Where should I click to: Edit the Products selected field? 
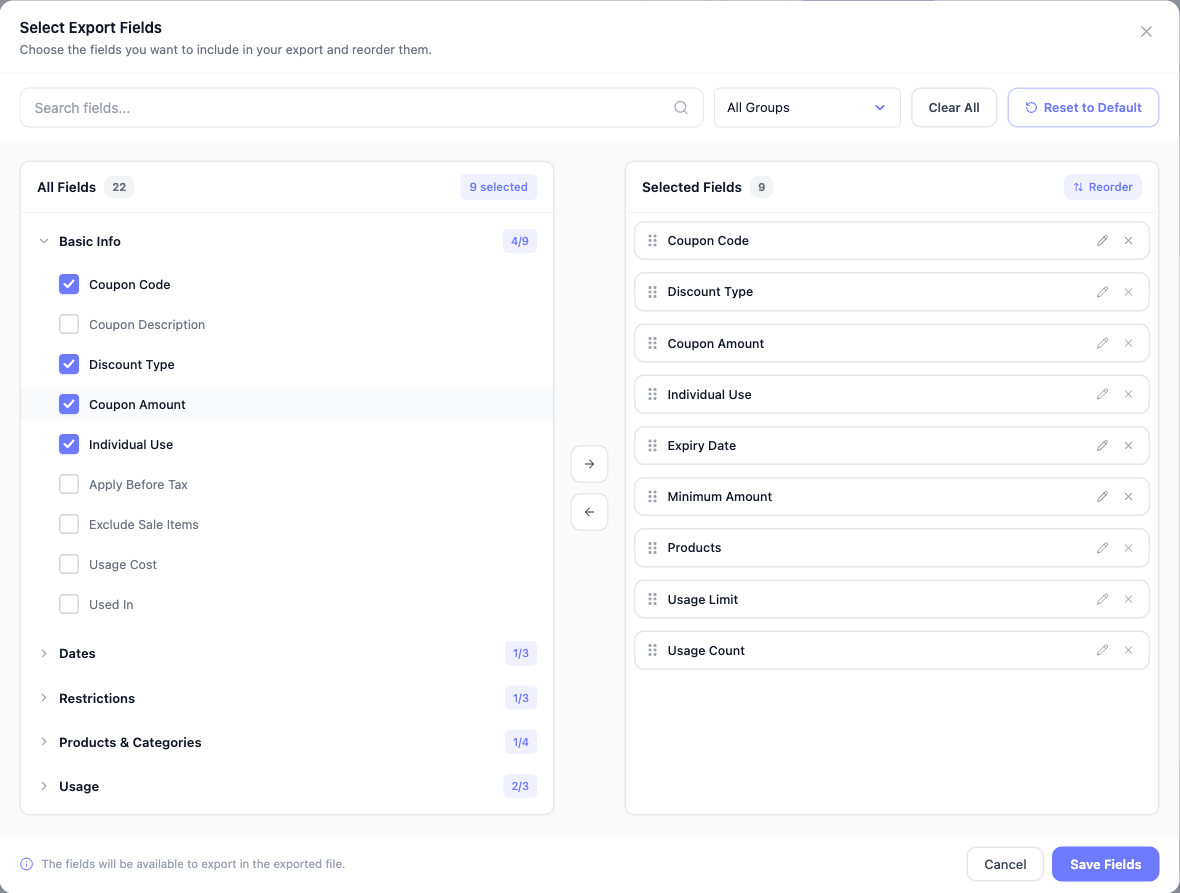pyautogui.click(x=1102, y=548)
